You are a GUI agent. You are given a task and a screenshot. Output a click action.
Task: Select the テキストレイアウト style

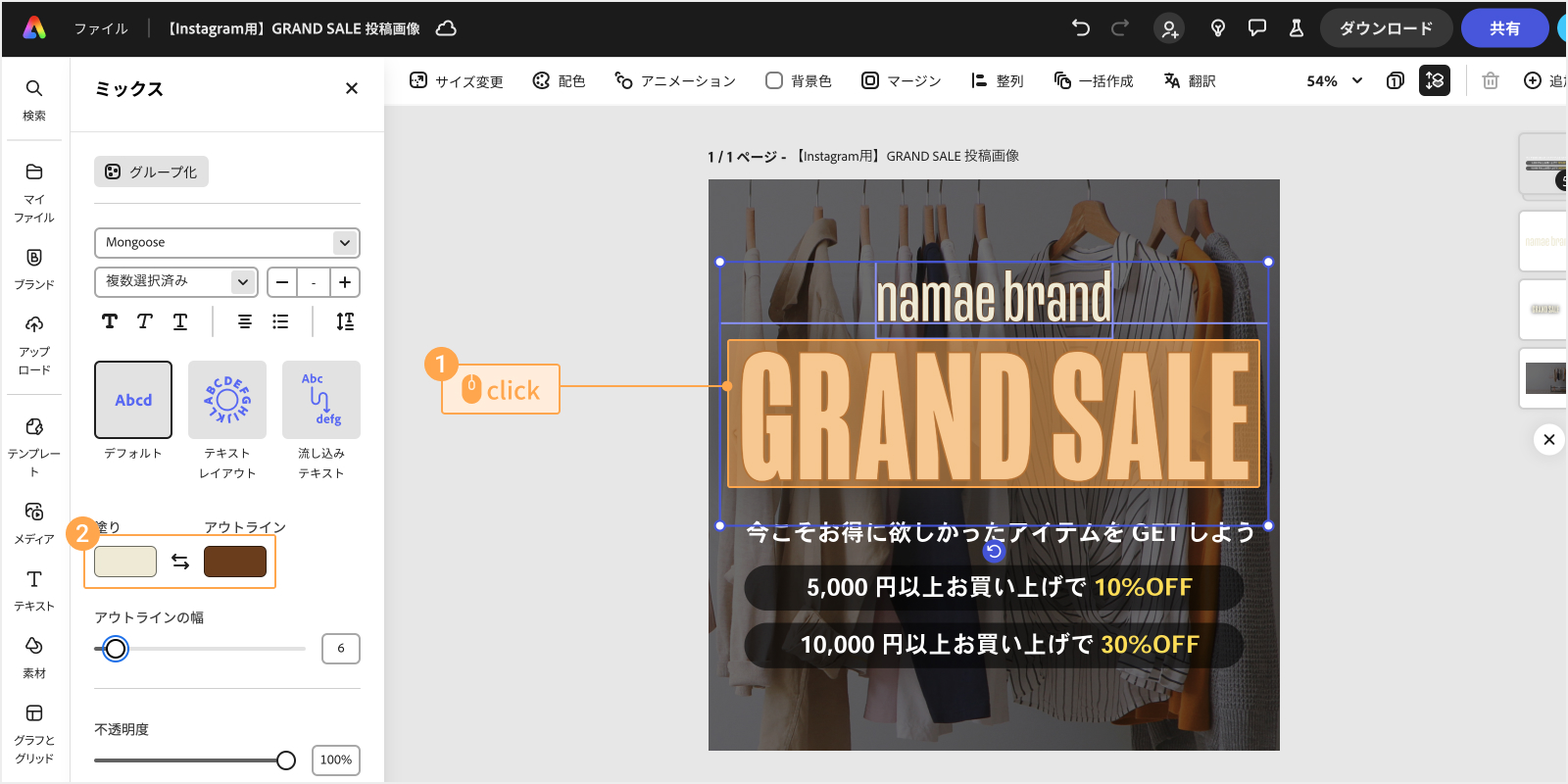[x=227, y=400]
